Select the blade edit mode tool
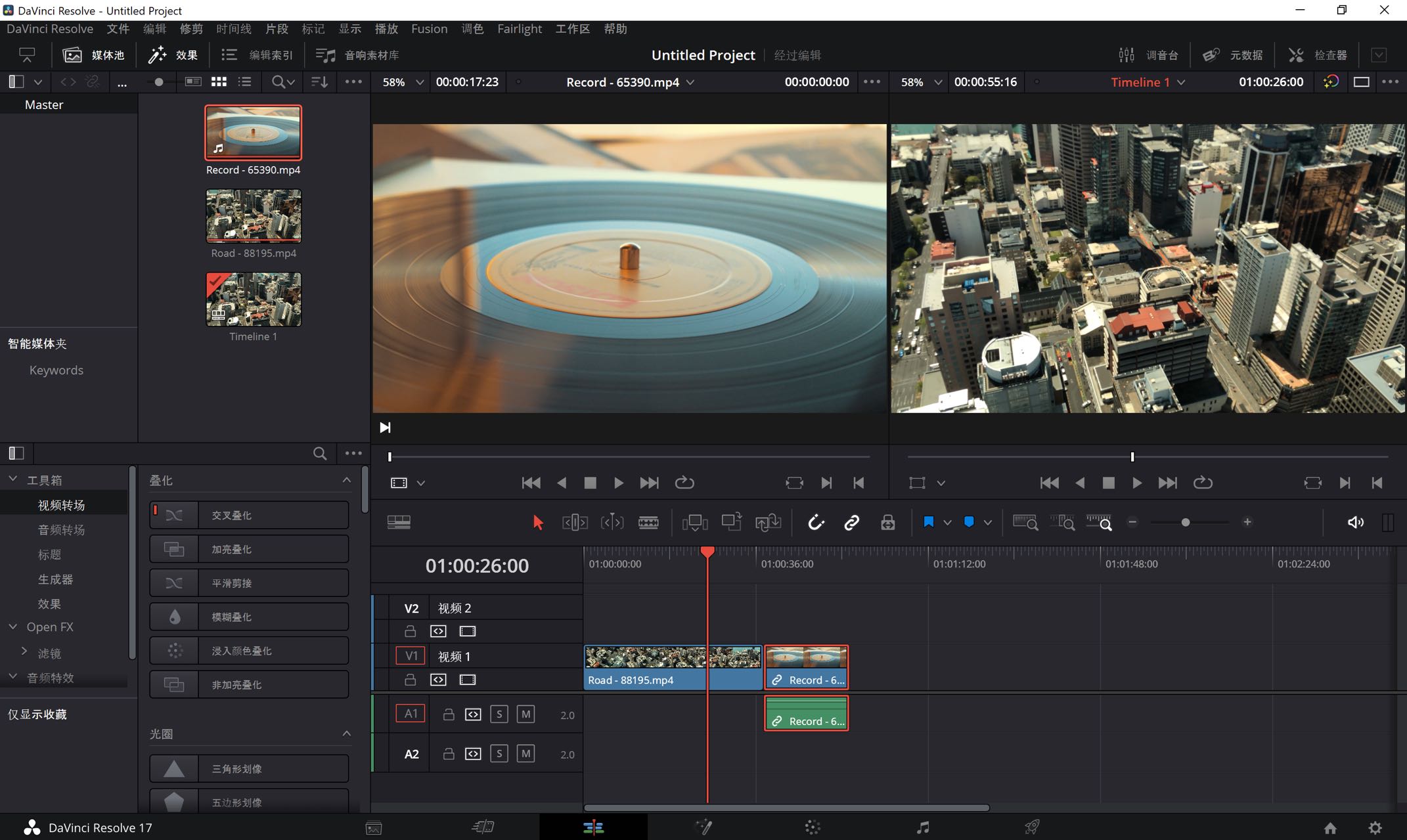This screenshot has height=840, width=1407. (x=648, y=522)
